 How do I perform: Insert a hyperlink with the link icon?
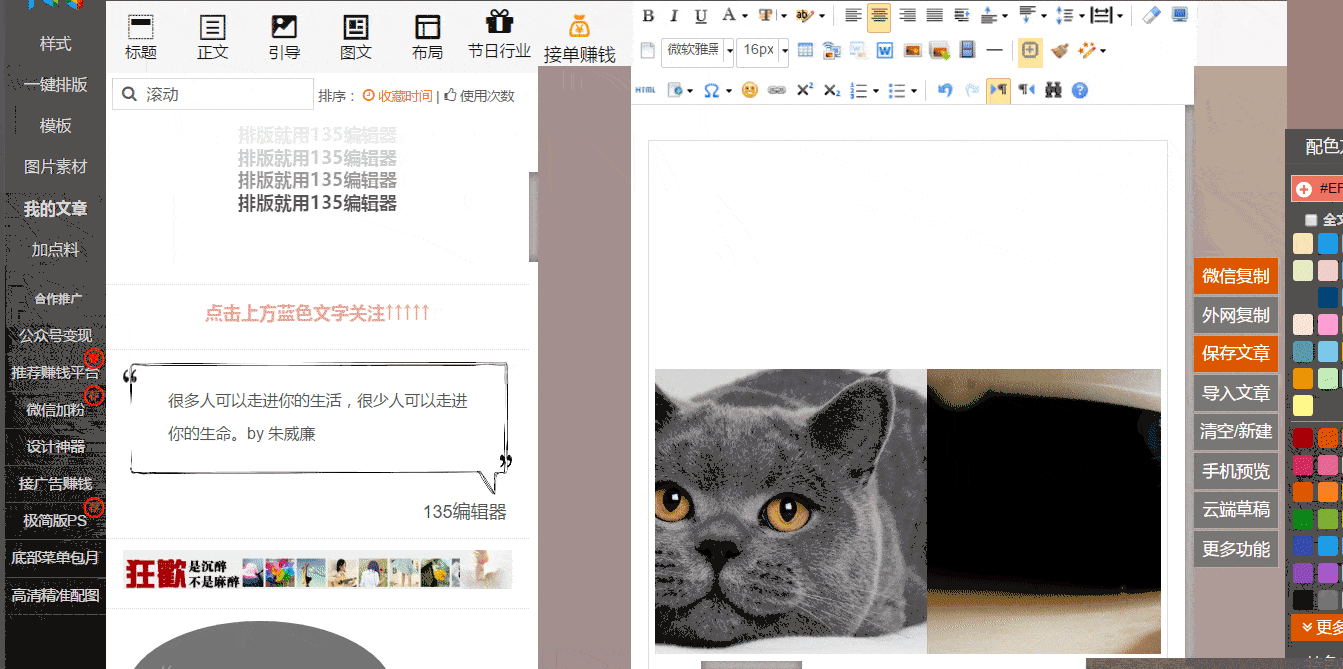(x=776, y=90)
